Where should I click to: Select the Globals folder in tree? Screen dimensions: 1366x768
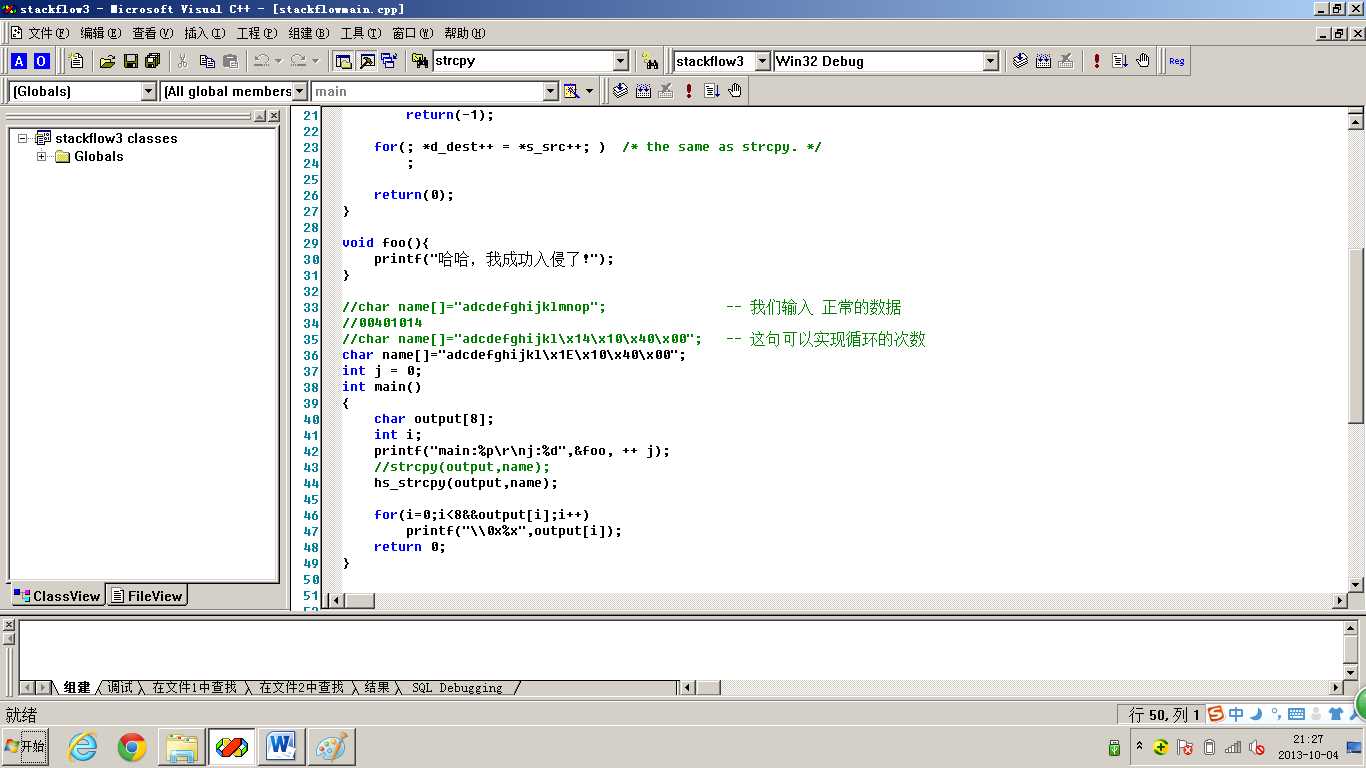click(x=99, y=156)
